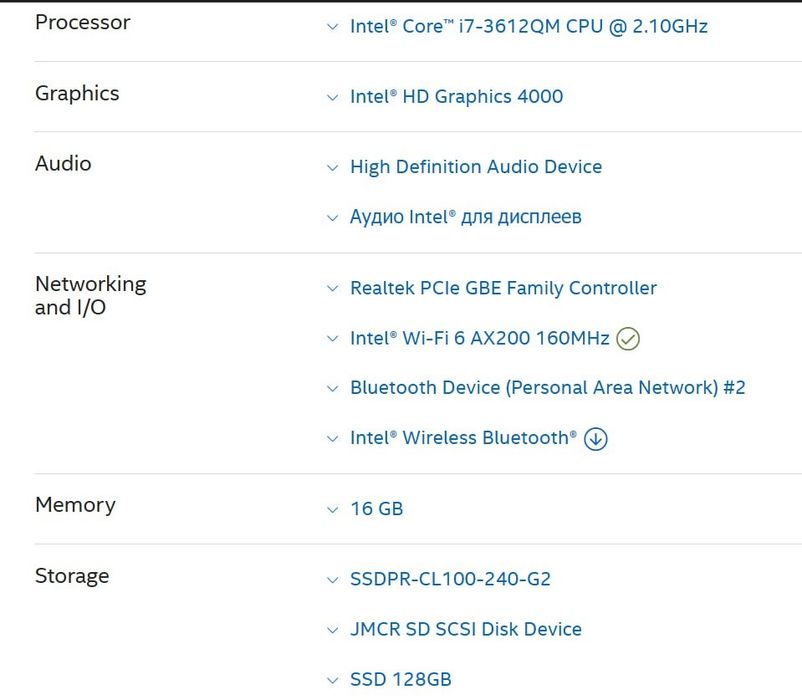Open the Intel Wireless Bluetooth link
This screenshot has height=700, width=802.
[x=463, y=438]
